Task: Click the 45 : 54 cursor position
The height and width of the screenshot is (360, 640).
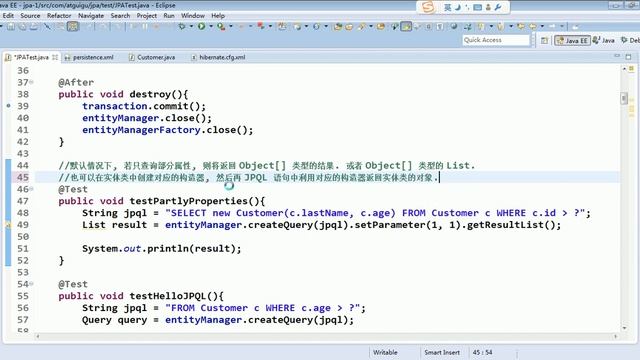Action: [x=482, y=352]
